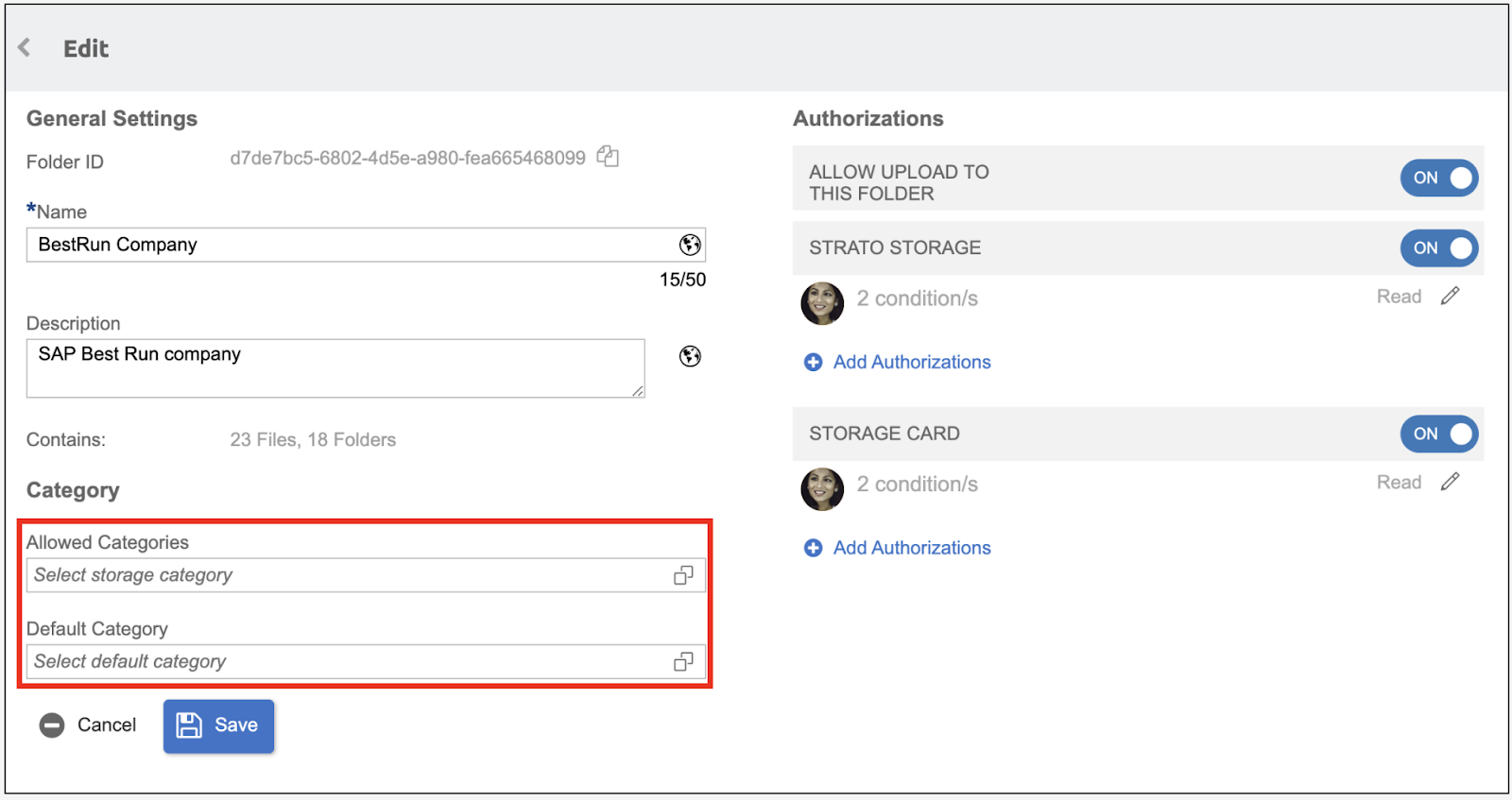Turn off the Strato Storage toggle
Image resolution: width=1512 pixels, height=800 pixels.
coord(1438,248)
